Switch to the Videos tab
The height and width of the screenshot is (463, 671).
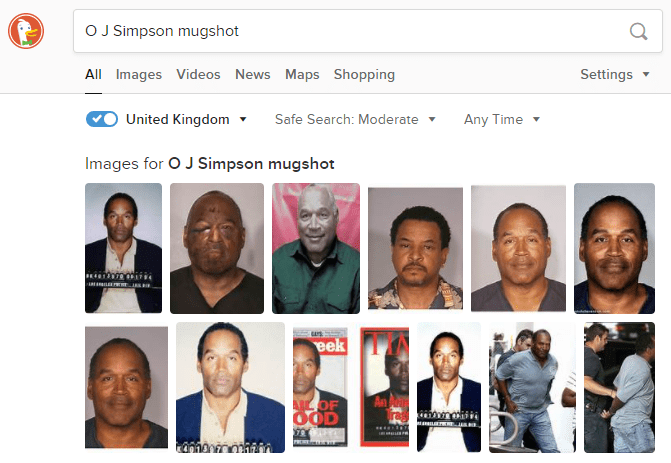198,74
